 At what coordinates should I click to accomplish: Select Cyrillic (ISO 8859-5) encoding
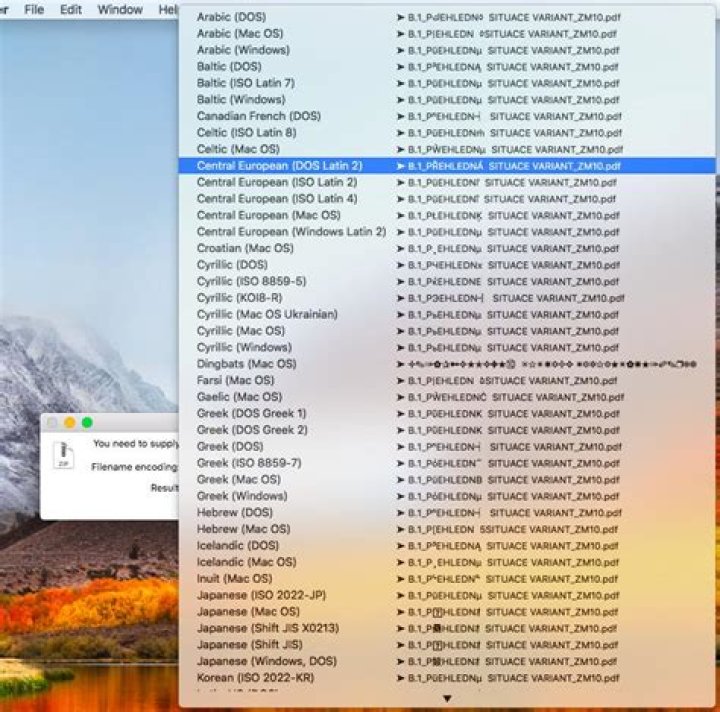447,282
